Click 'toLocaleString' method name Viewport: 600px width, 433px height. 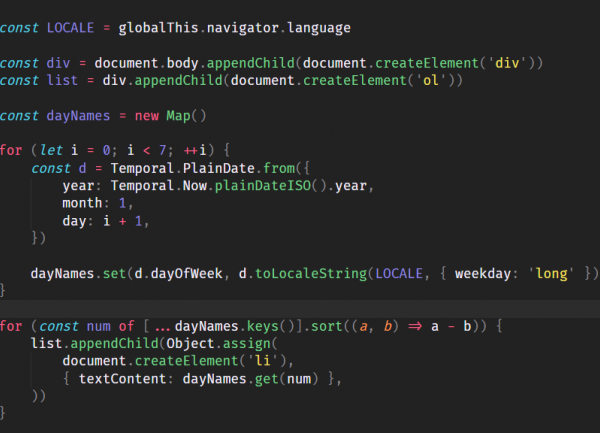click(311, 274)
